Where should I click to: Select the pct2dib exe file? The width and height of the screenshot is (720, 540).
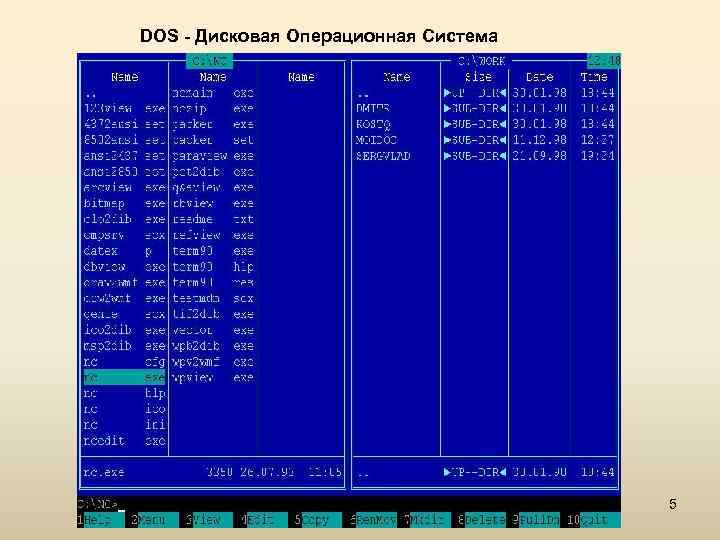pyautogui.click(x=213, y=172)
